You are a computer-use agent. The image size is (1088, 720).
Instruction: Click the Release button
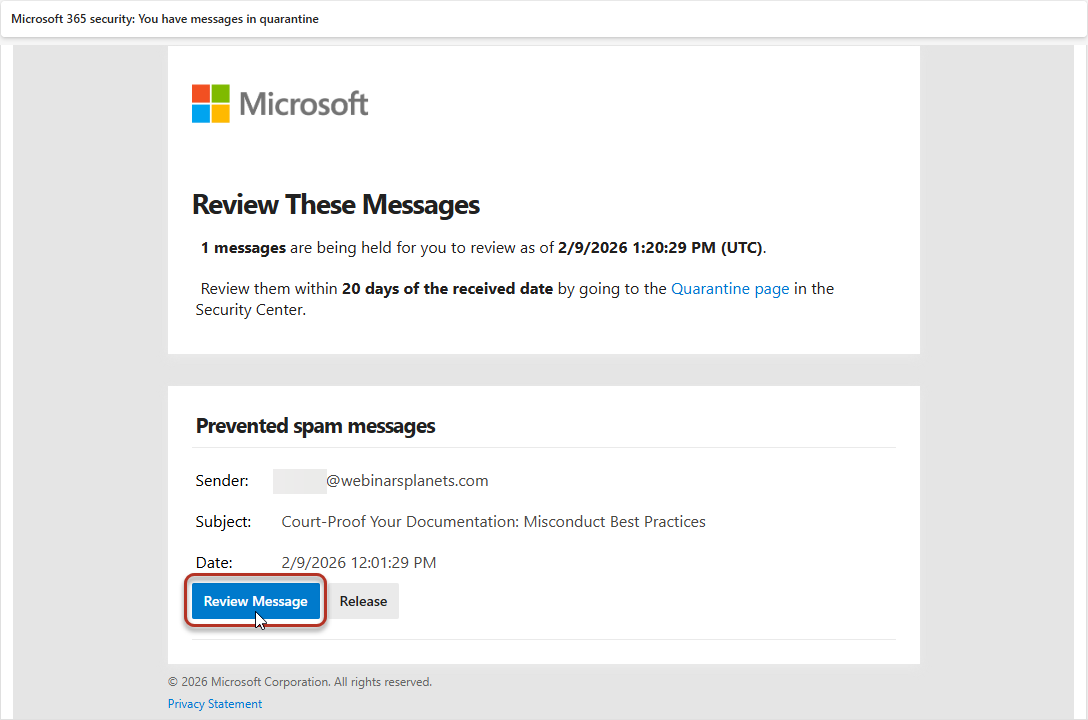363,601
